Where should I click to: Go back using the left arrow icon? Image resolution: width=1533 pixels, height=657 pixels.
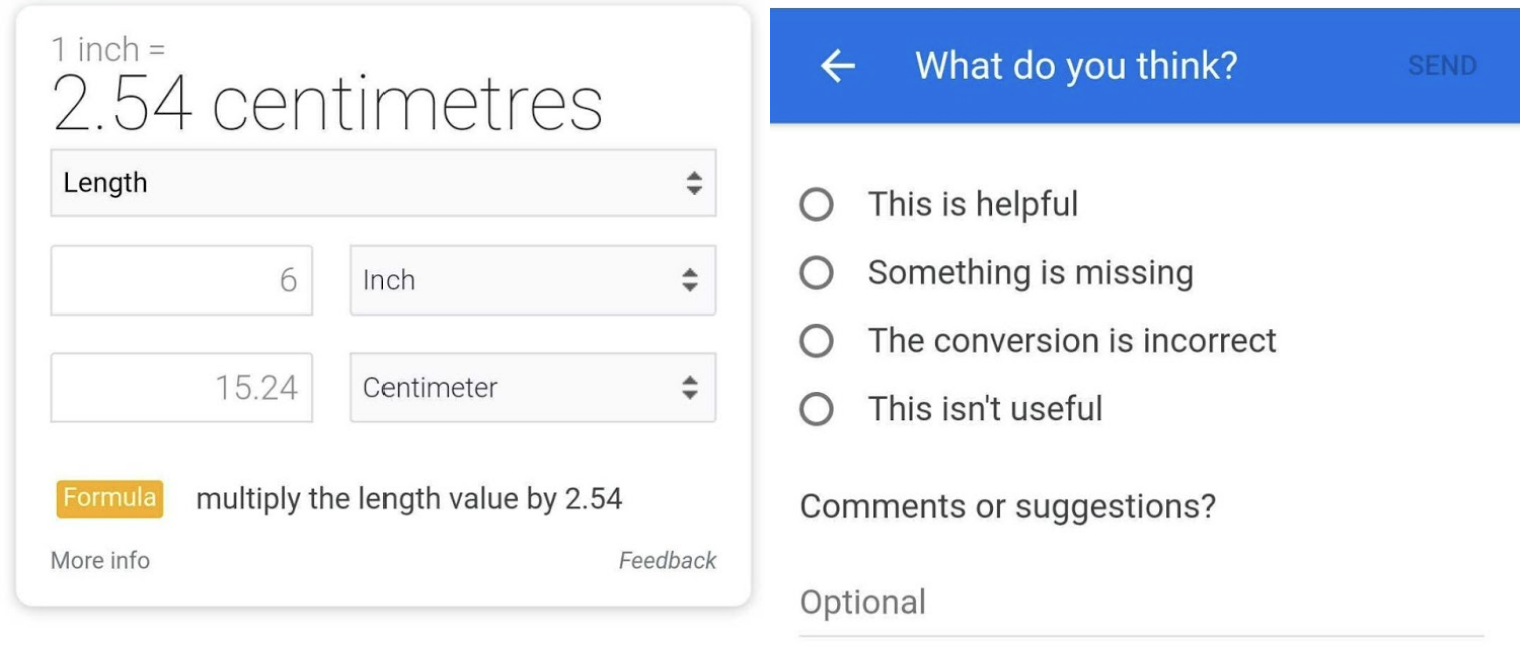click(838, 66)
